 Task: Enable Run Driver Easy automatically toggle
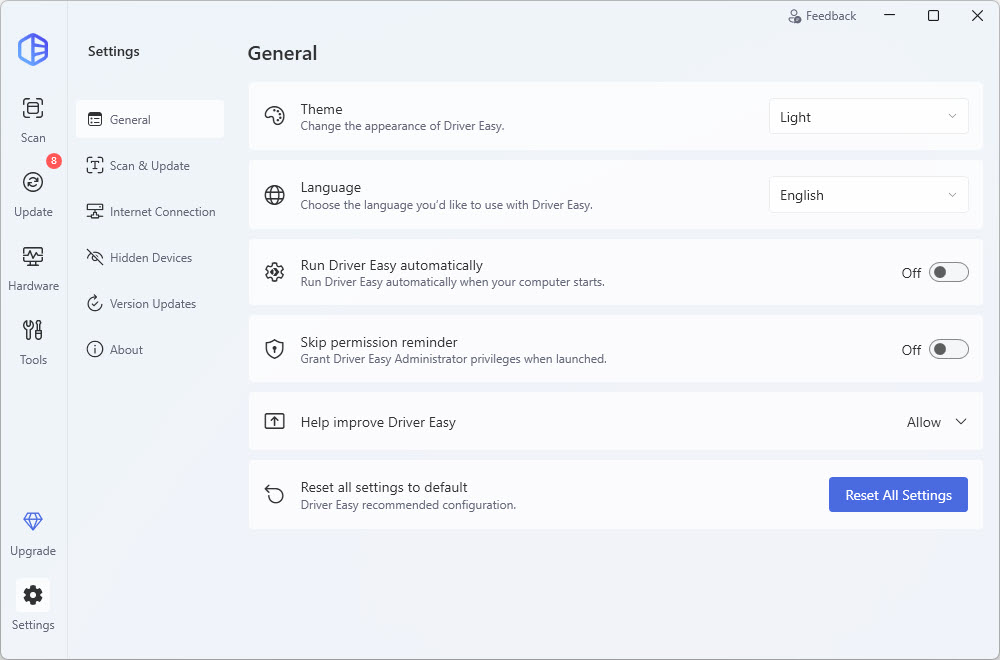pos(948,272)
